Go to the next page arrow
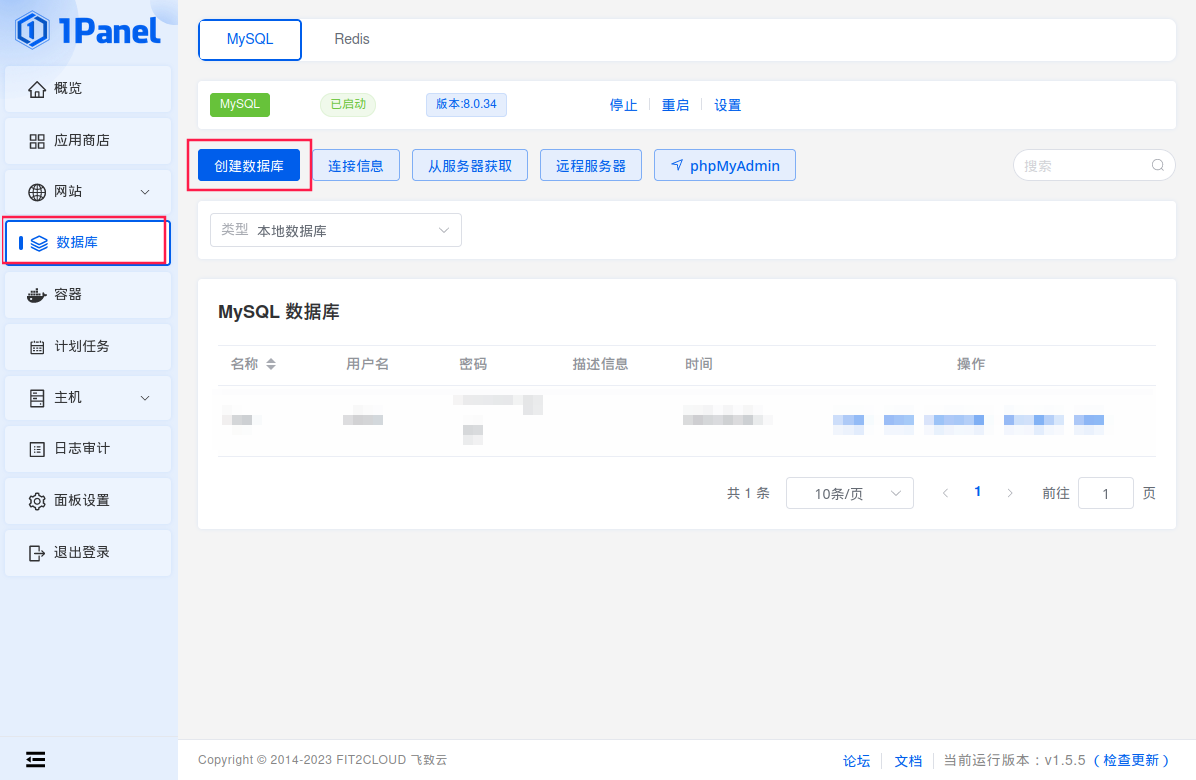 (1010, 493)
